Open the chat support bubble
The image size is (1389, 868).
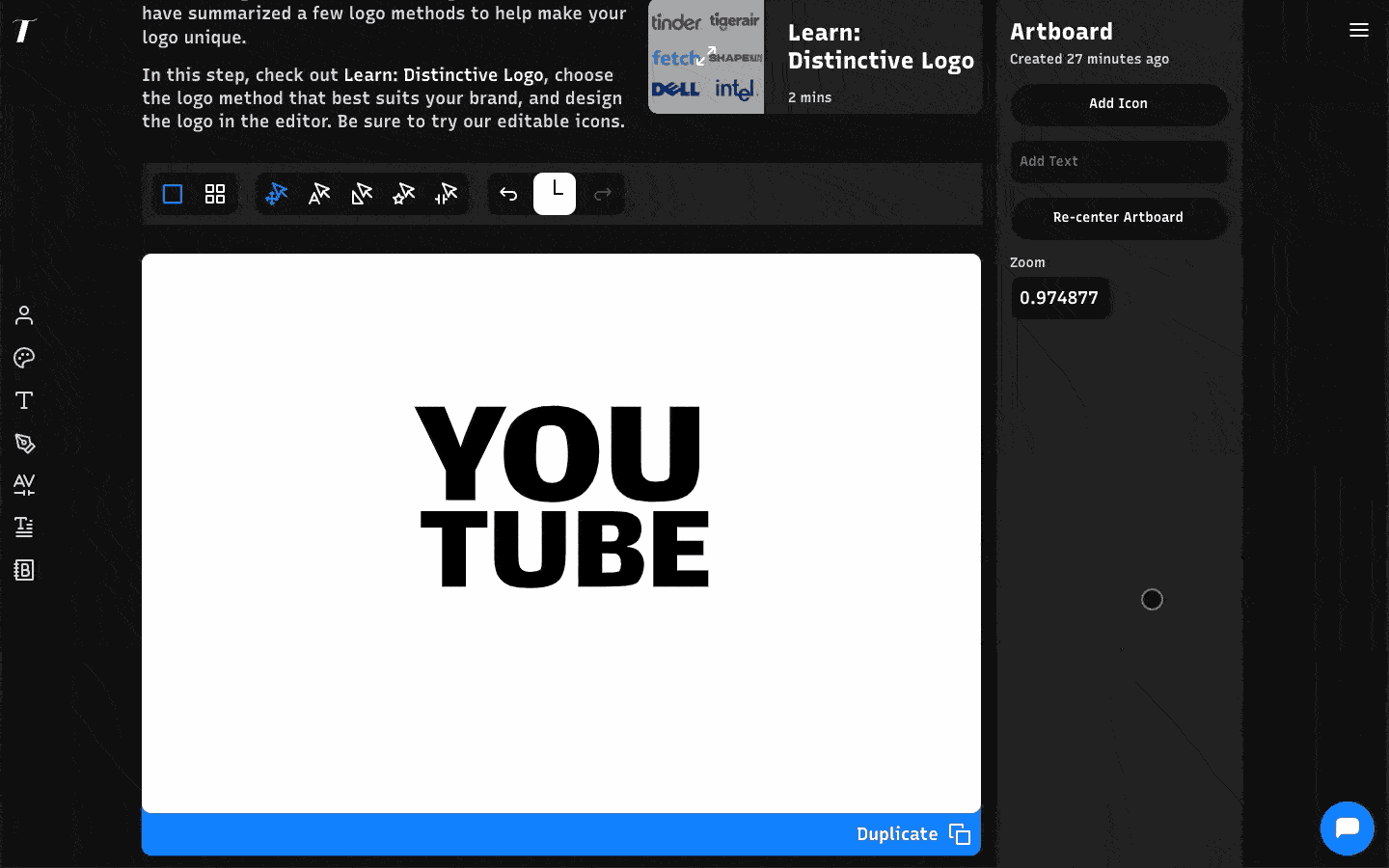(1347, 827)
